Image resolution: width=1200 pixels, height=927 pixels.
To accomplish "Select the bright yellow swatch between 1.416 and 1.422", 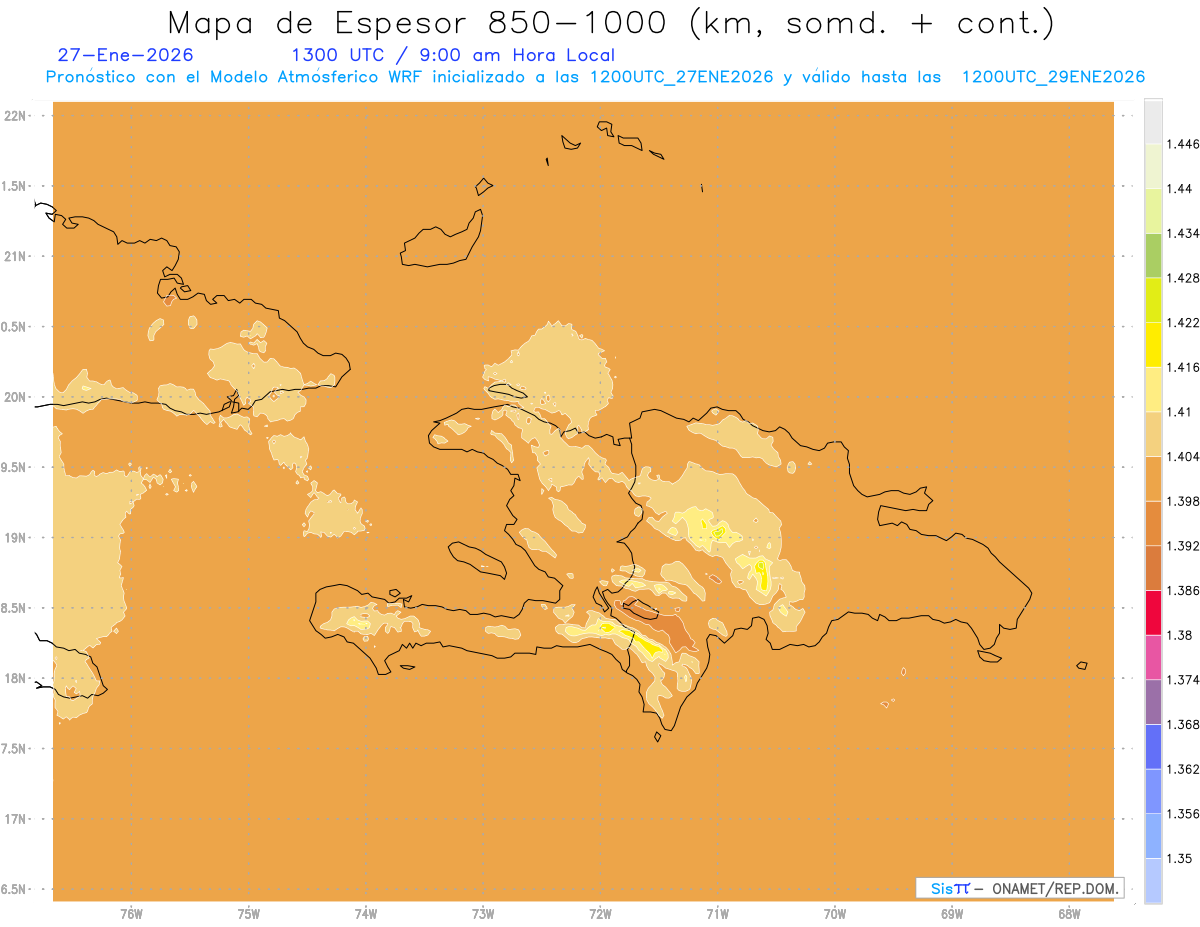I will [x=1153, y=344].
